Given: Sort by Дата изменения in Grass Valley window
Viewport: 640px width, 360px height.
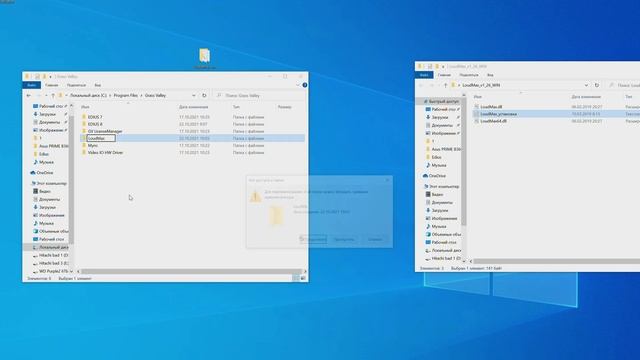Looking at the screenshot, I should click(193, 107).
